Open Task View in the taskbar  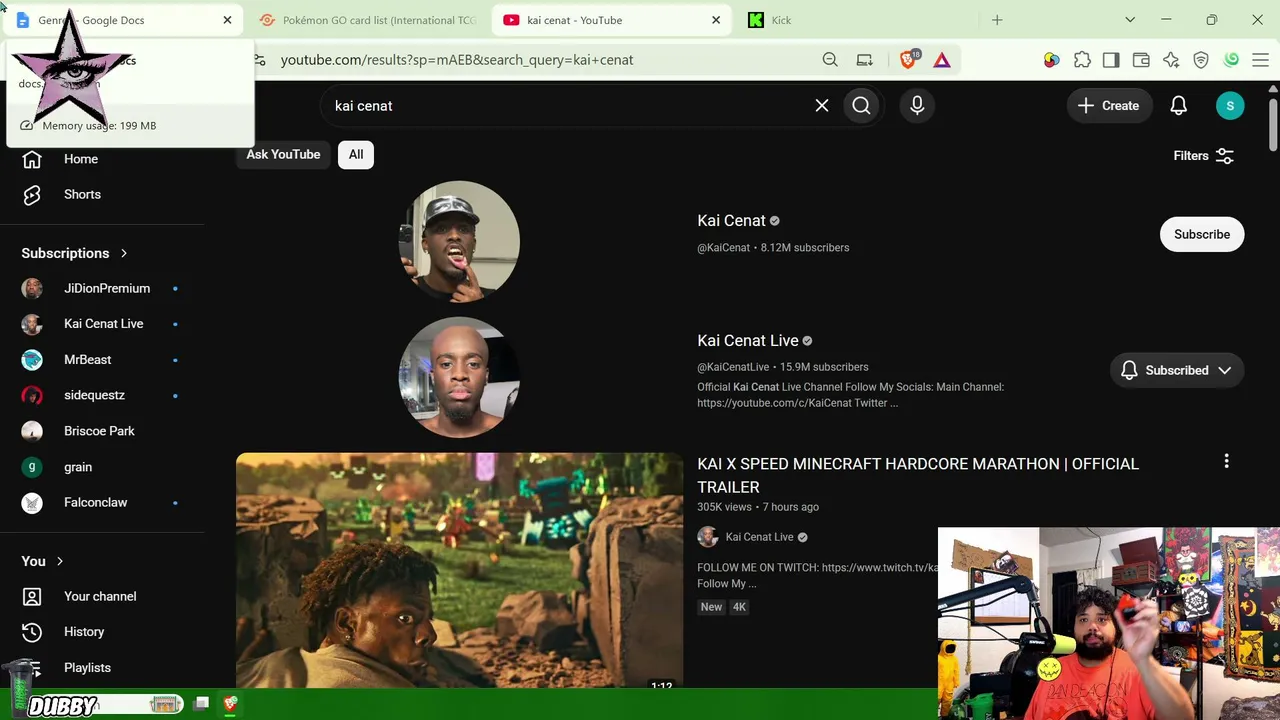click(x=201, y=704)
